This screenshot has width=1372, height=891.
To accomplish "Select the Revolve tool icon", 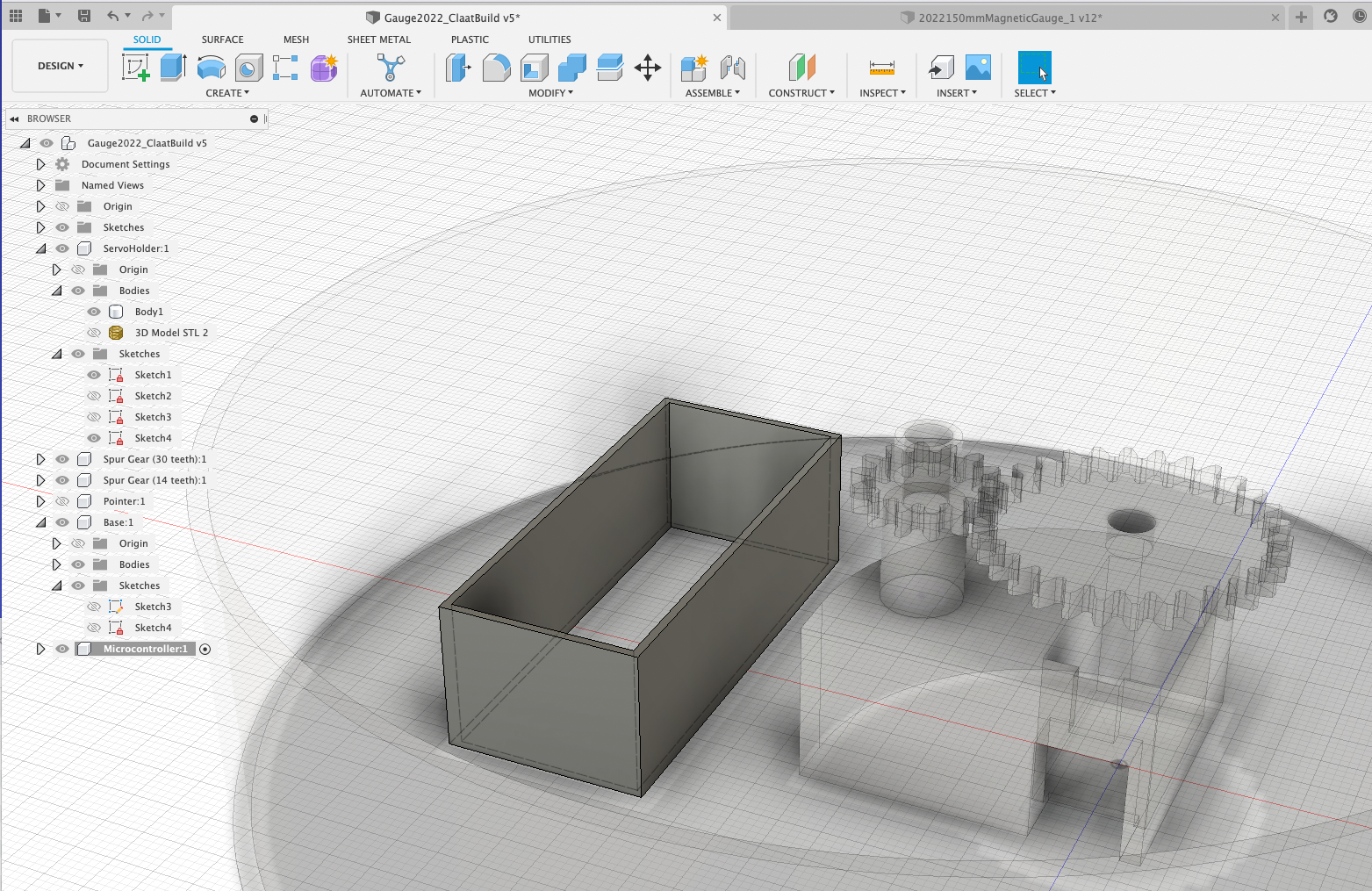I will (x=211, y=68).
